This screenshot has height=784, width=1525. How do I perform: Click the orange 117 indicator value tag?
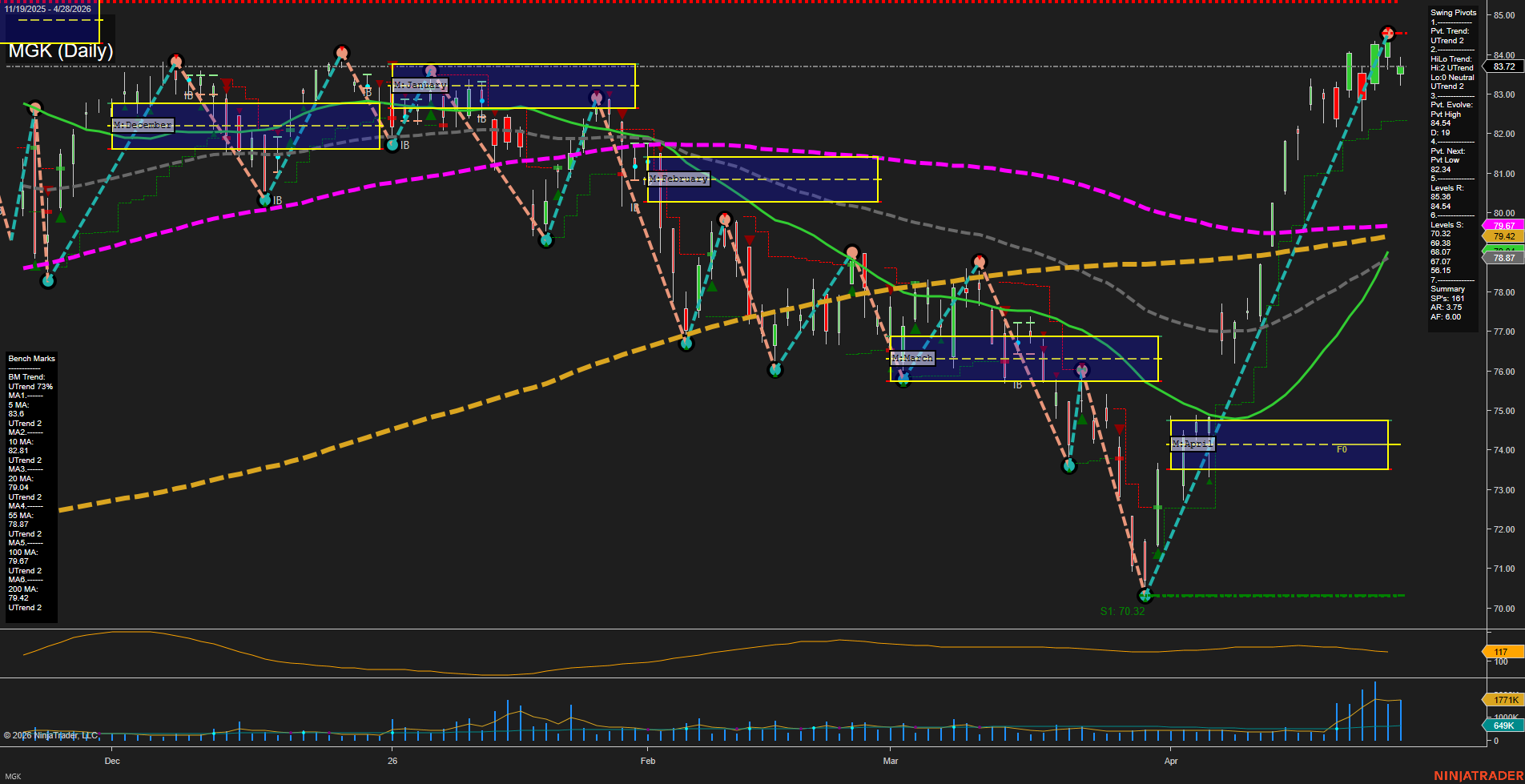point(1500,652)
